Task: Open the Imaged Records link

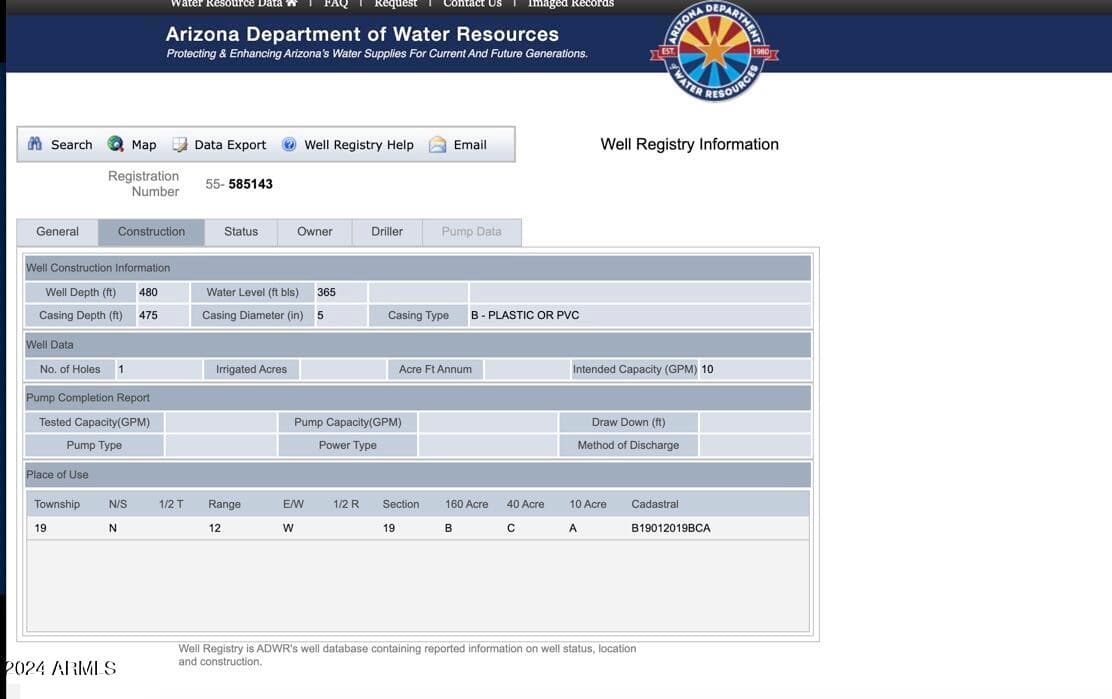Action: point(571,4)
